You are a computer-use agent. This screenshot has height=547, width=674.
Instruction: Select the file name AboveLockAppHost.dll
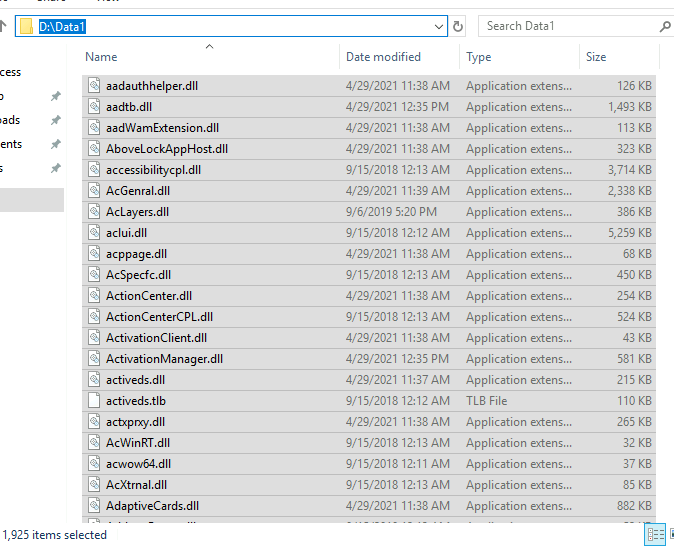coord(167,149)
